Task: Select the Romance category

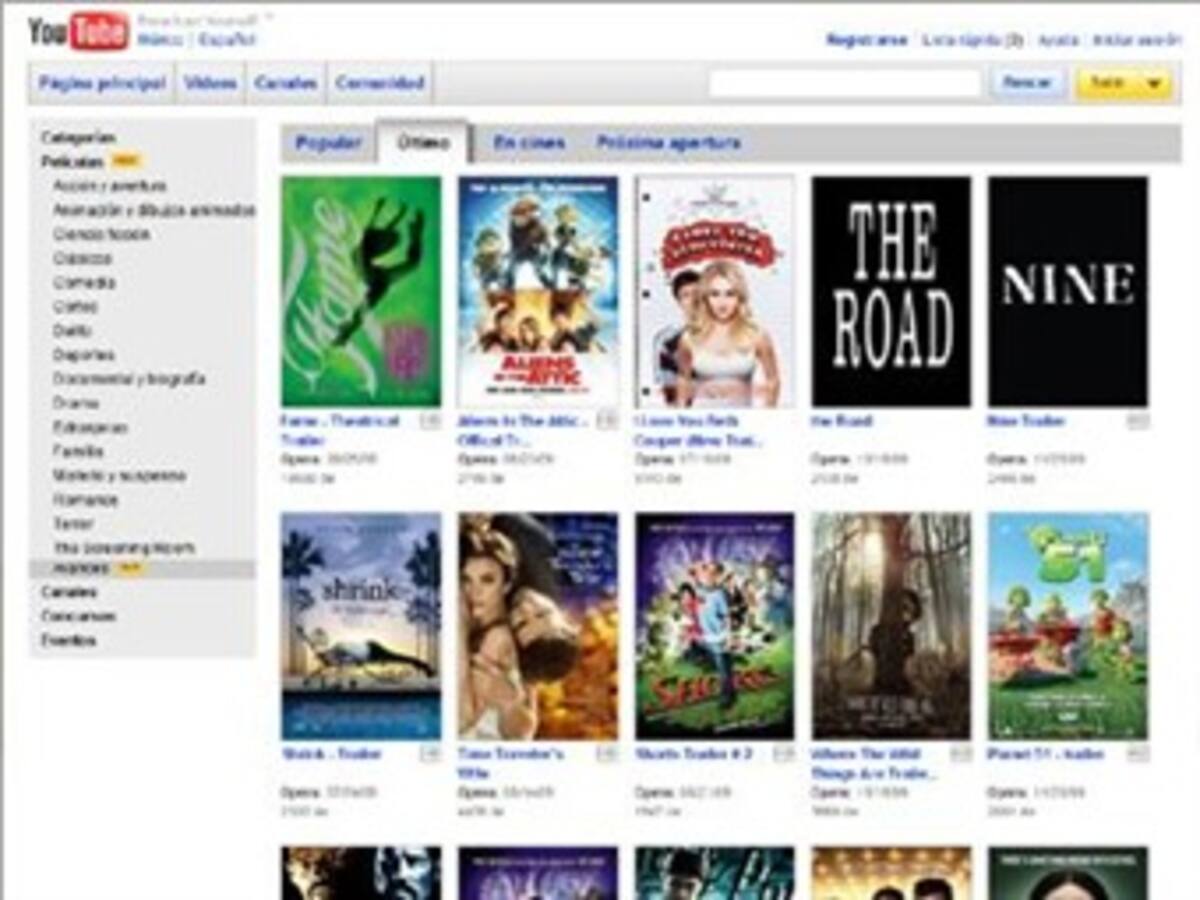Action: click(85, 500)
